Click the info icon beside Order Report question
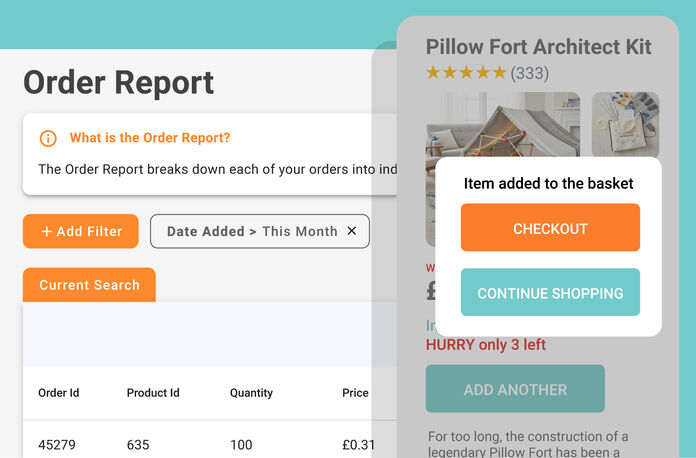696x458 pixels. 47,138
